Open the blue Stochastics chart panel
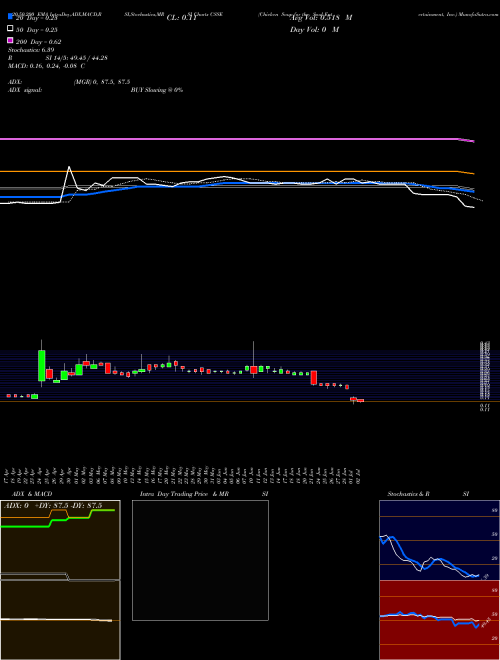 439,540
